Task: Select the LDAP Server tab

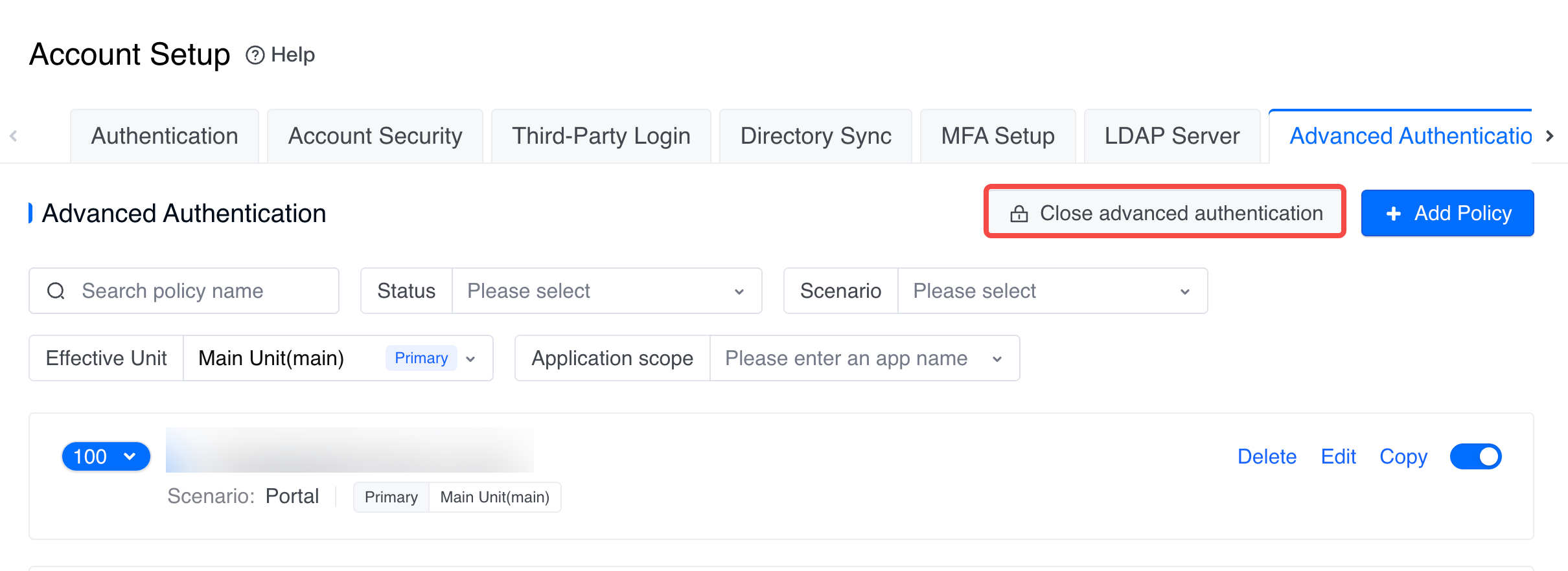Action: point(1171,136)
